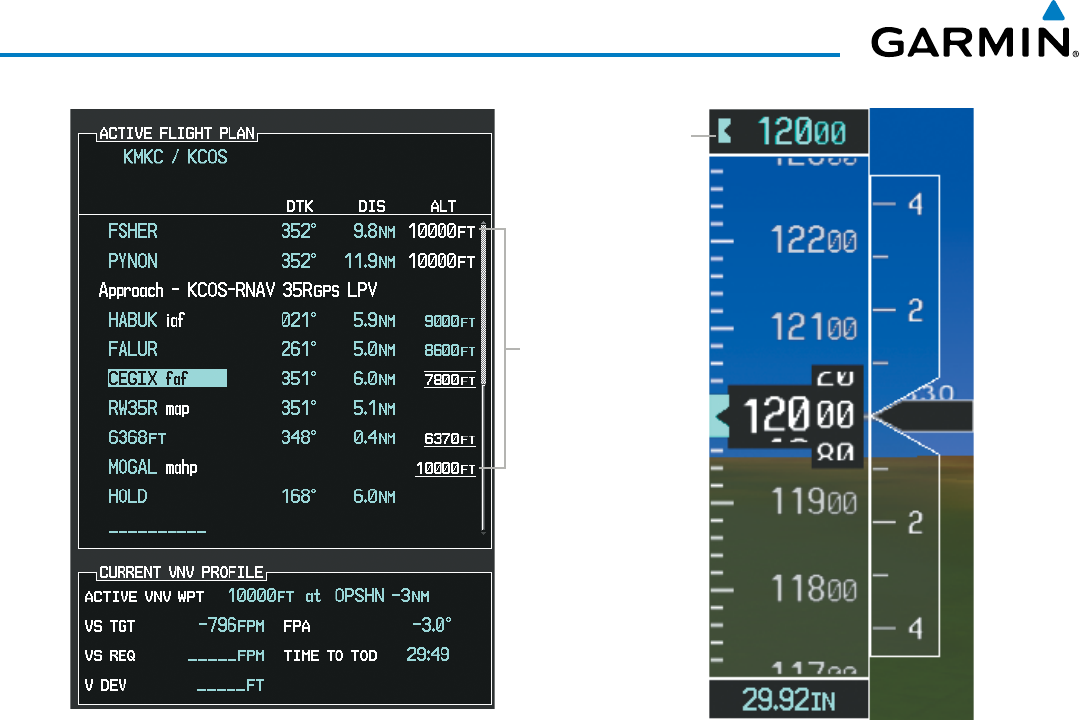The image size is (1080, 720).
Task: Click the 5.9NM distance for HABUK
Action: pos(374,320)
